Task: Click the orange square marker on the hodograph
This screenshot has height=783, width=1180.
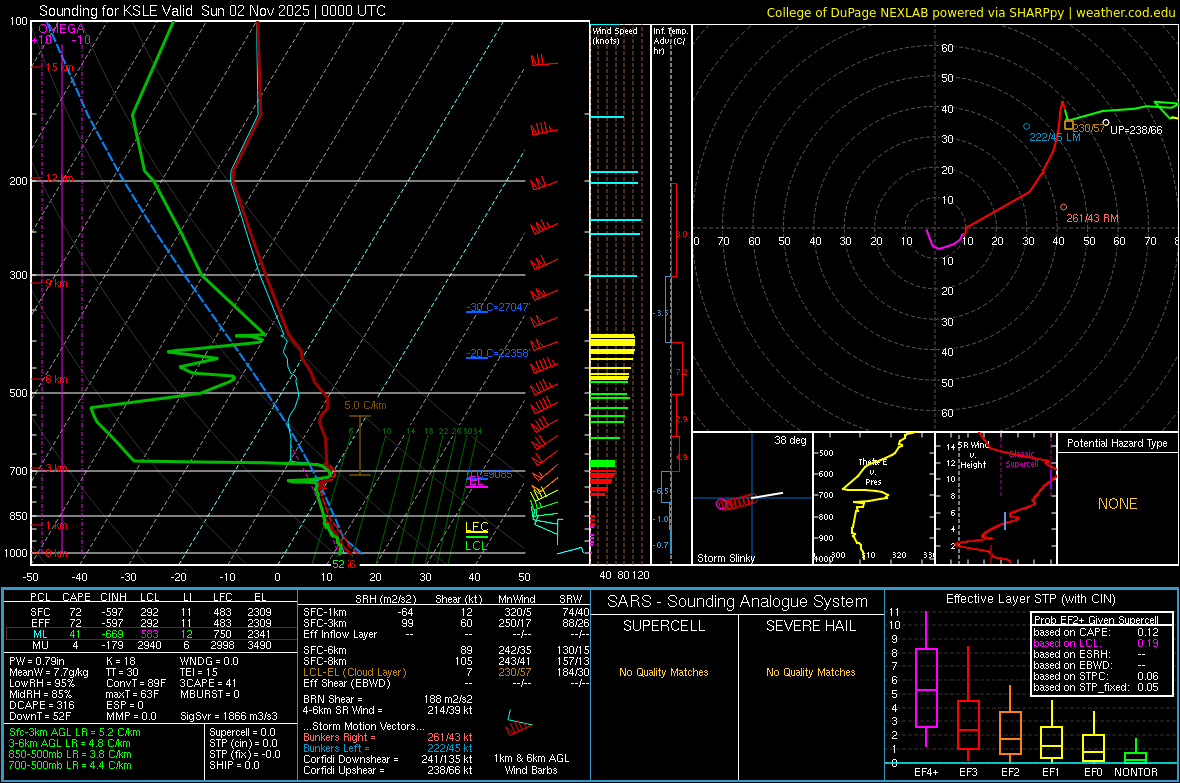Action: point(1069,125)
